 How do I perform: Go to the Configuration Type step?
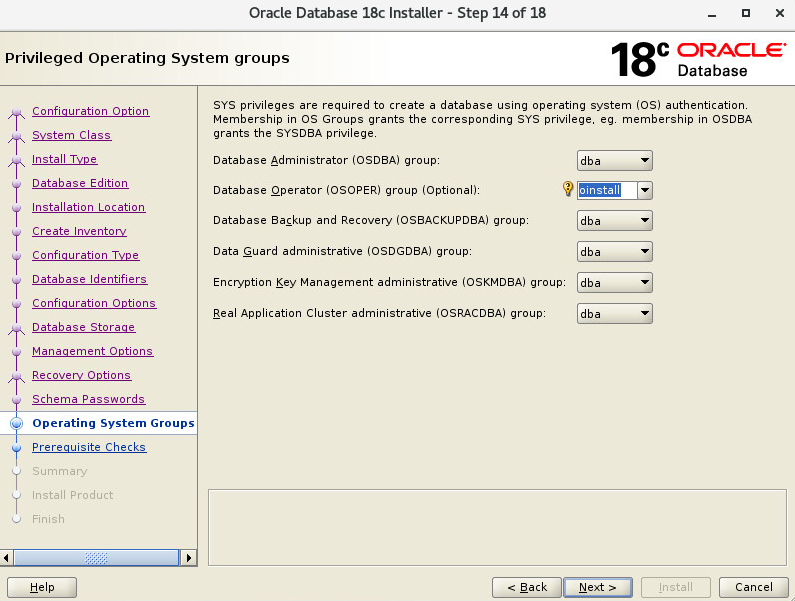coord(86,255)
